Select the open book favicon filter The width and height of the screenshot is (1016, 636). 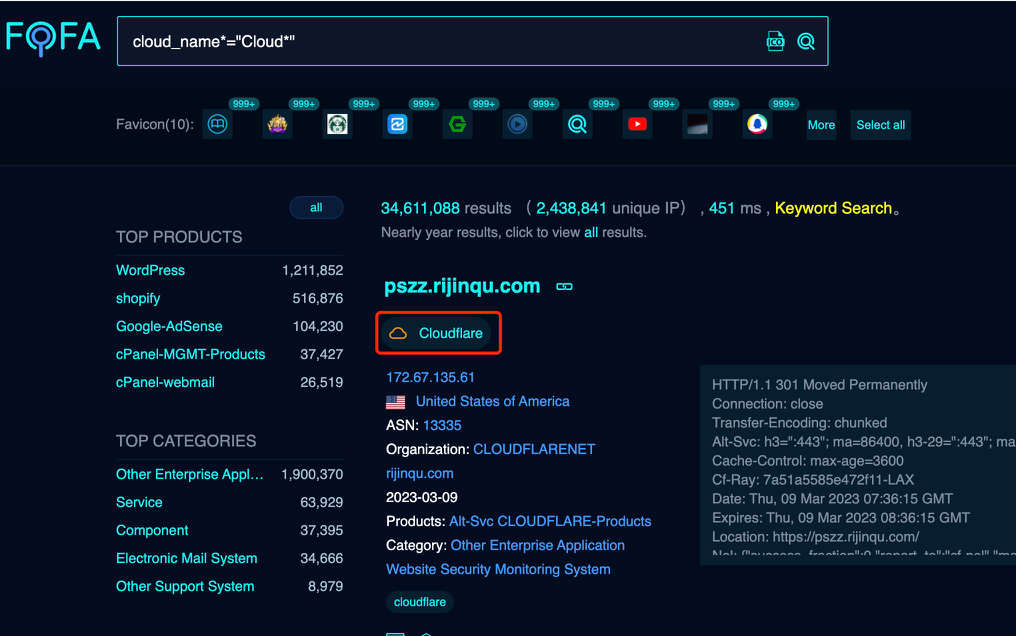pos(217,125)
